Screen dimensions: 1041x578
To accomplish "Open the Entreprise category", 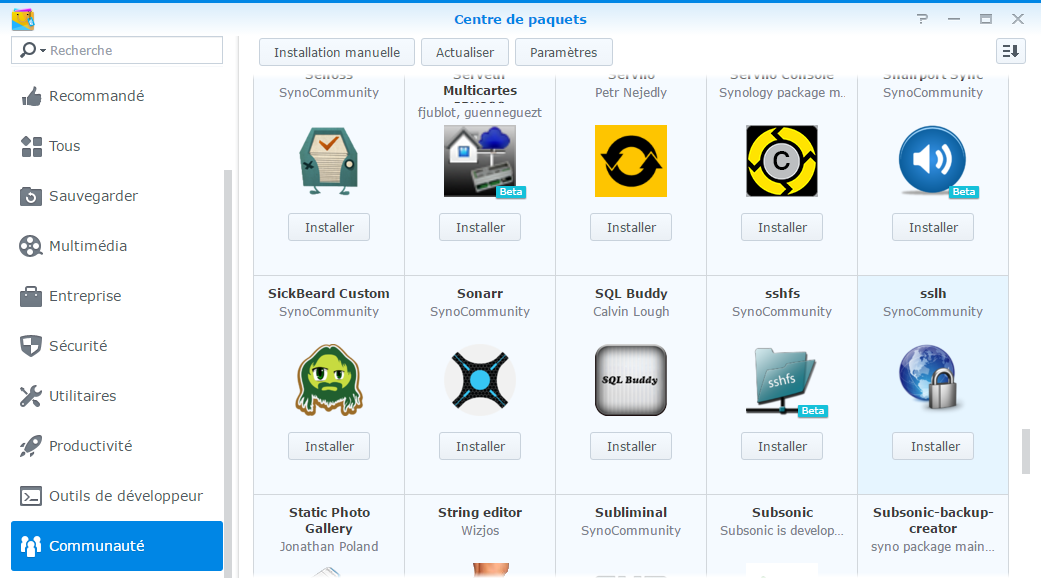I will coord(117,296).
